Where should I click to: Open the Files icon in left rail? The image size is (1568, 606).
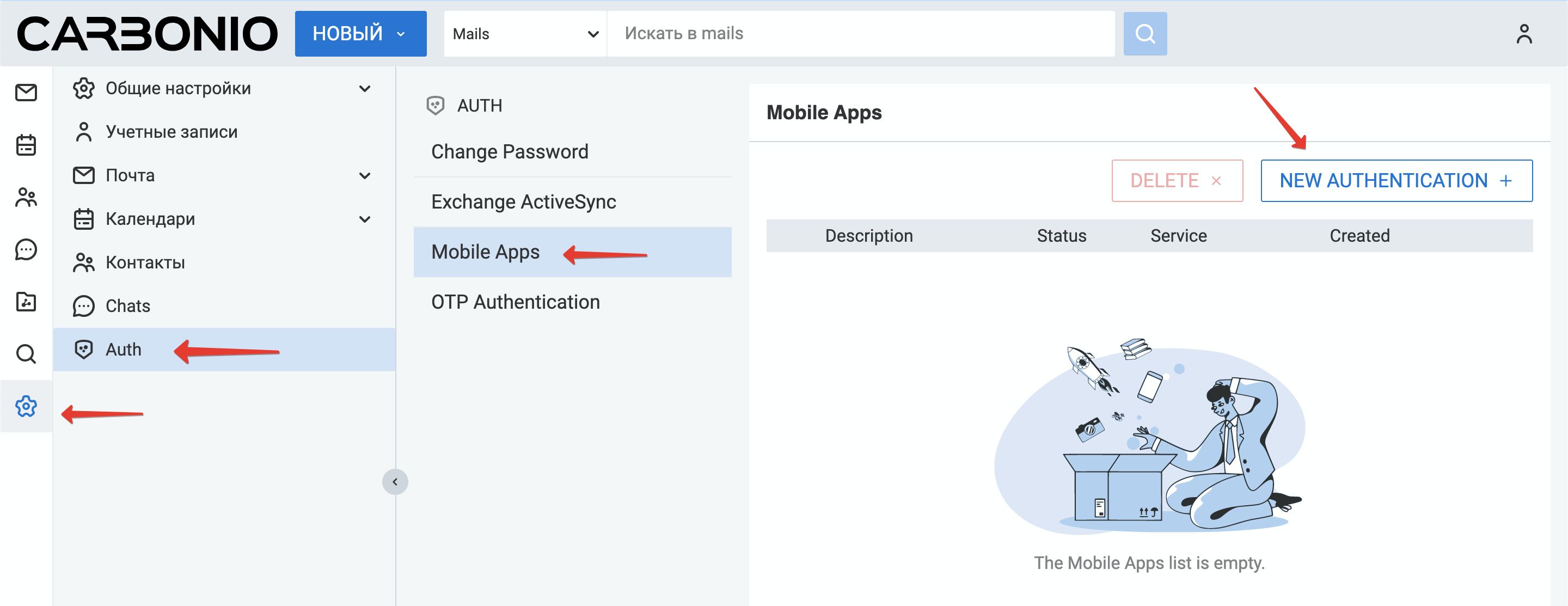(x=26, y=302)
